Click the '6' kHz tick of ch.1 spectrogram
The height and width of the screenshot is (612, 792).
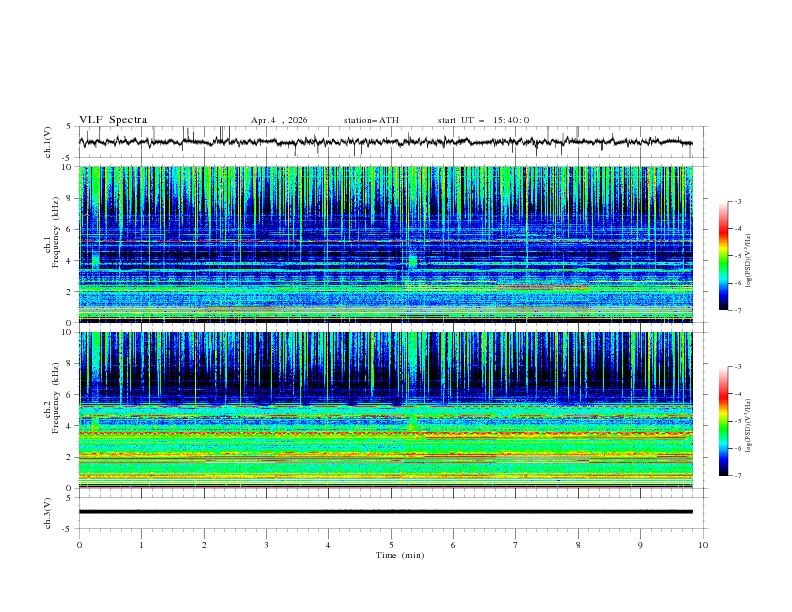(71, 229)
